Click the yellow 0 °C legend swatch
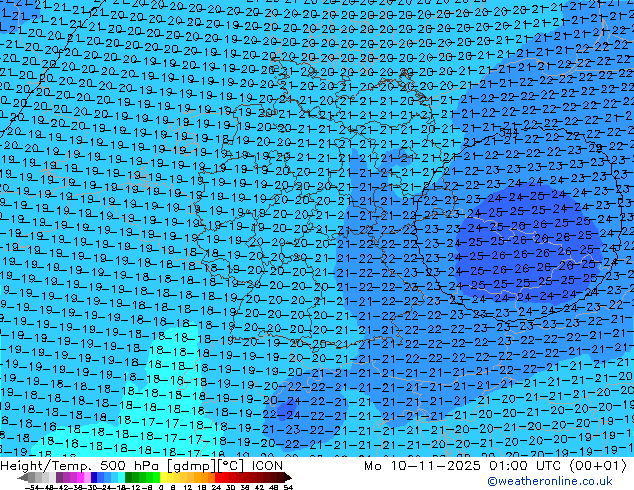634x490 pixels. click(164, 478)
